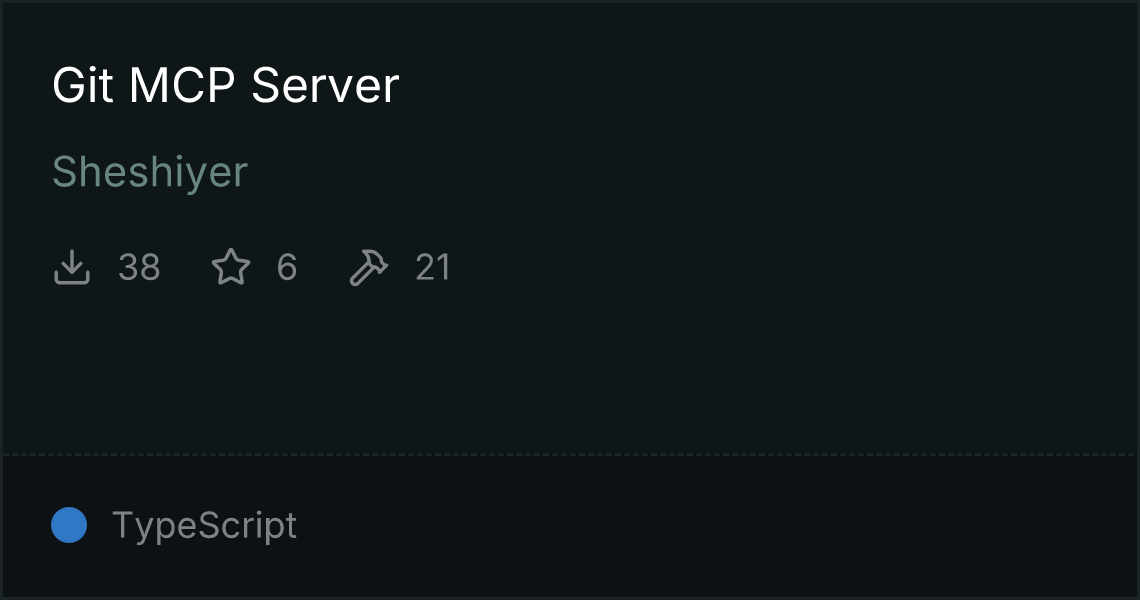Open the Git MCP Server title
Screen dimensions: 1140x600
coord(225,85)
